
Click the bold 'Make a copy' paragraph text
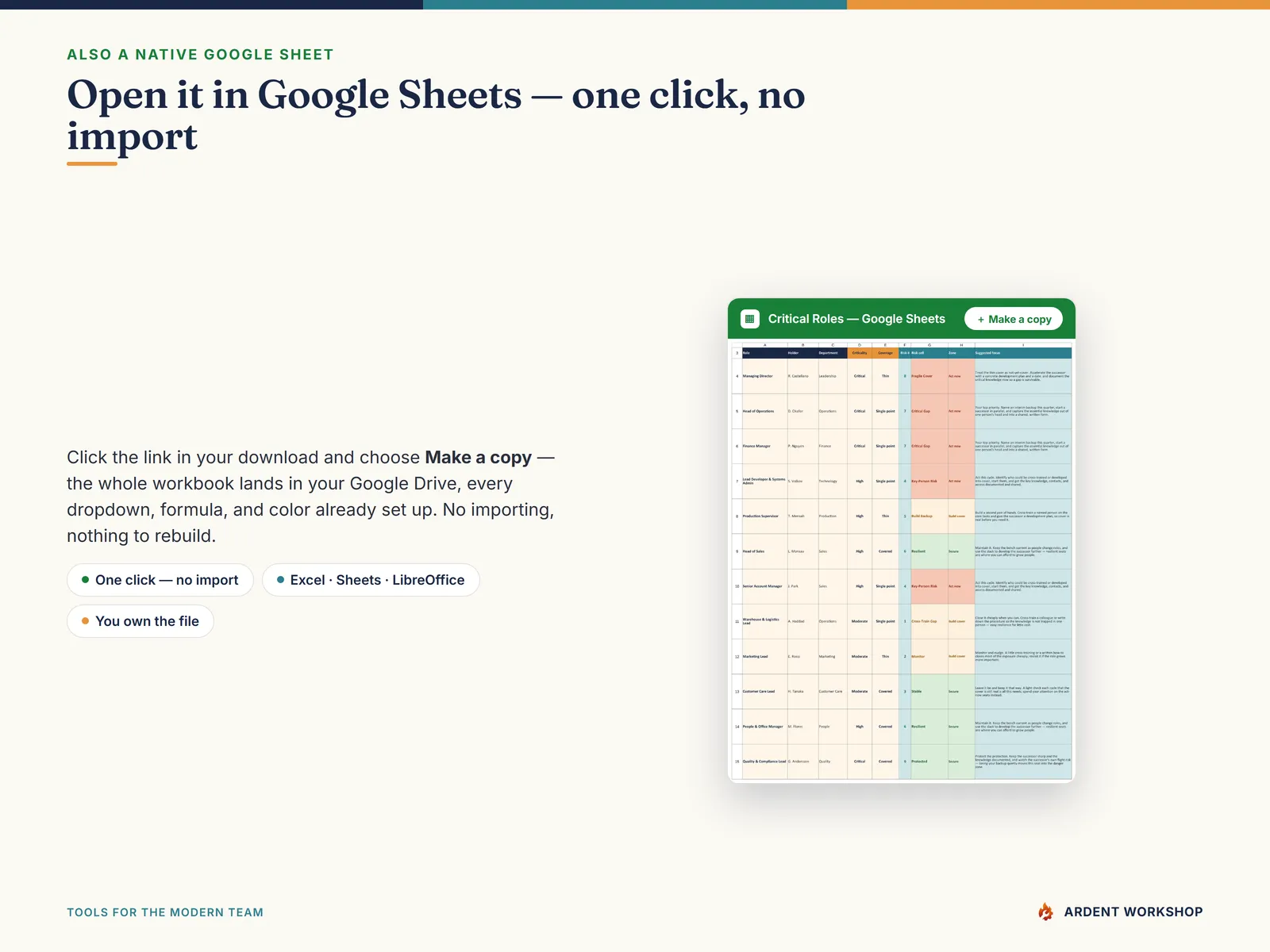(x=478, y=458)
